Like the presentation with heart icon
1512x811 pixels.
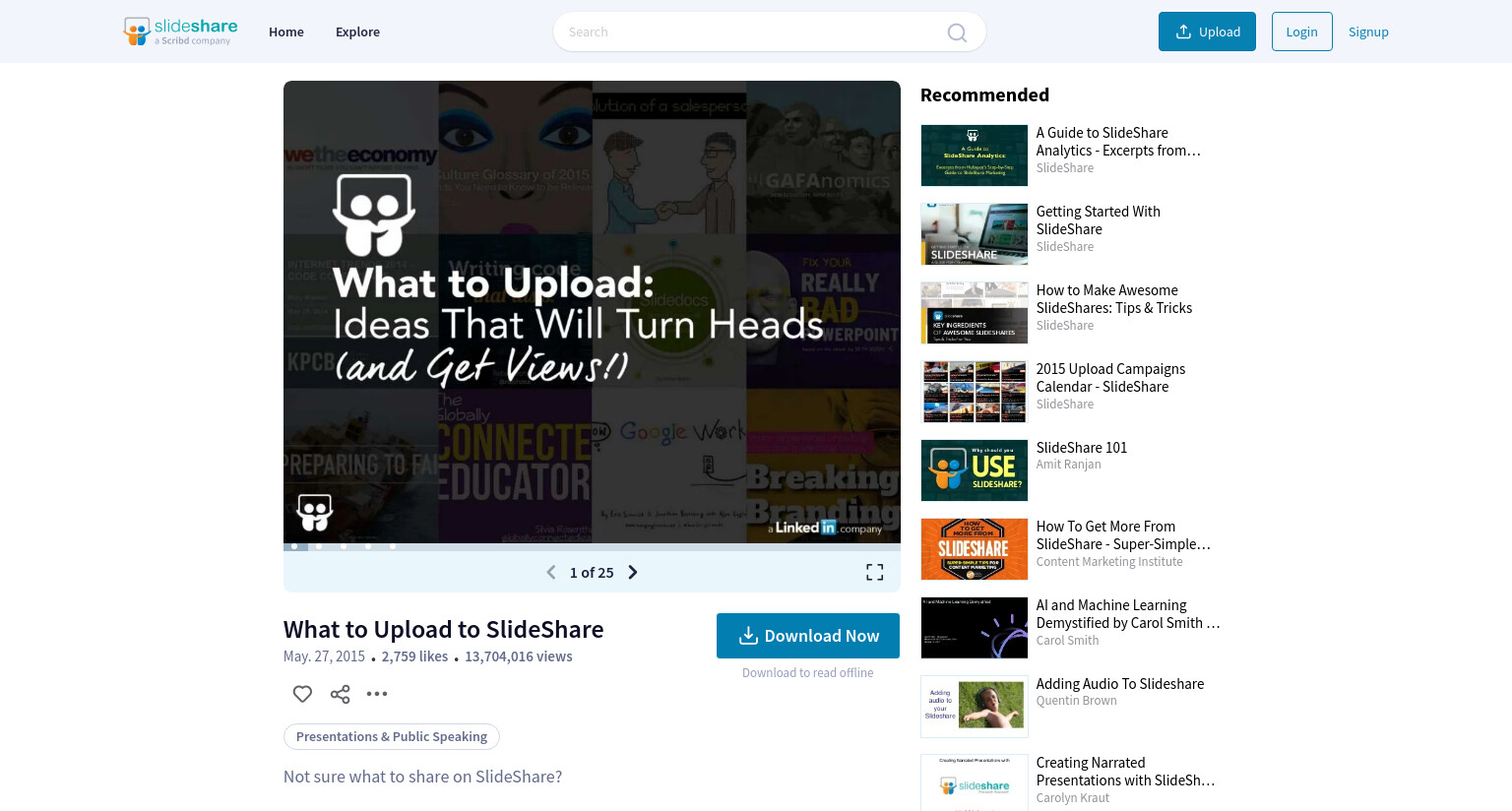click(302, 694)
